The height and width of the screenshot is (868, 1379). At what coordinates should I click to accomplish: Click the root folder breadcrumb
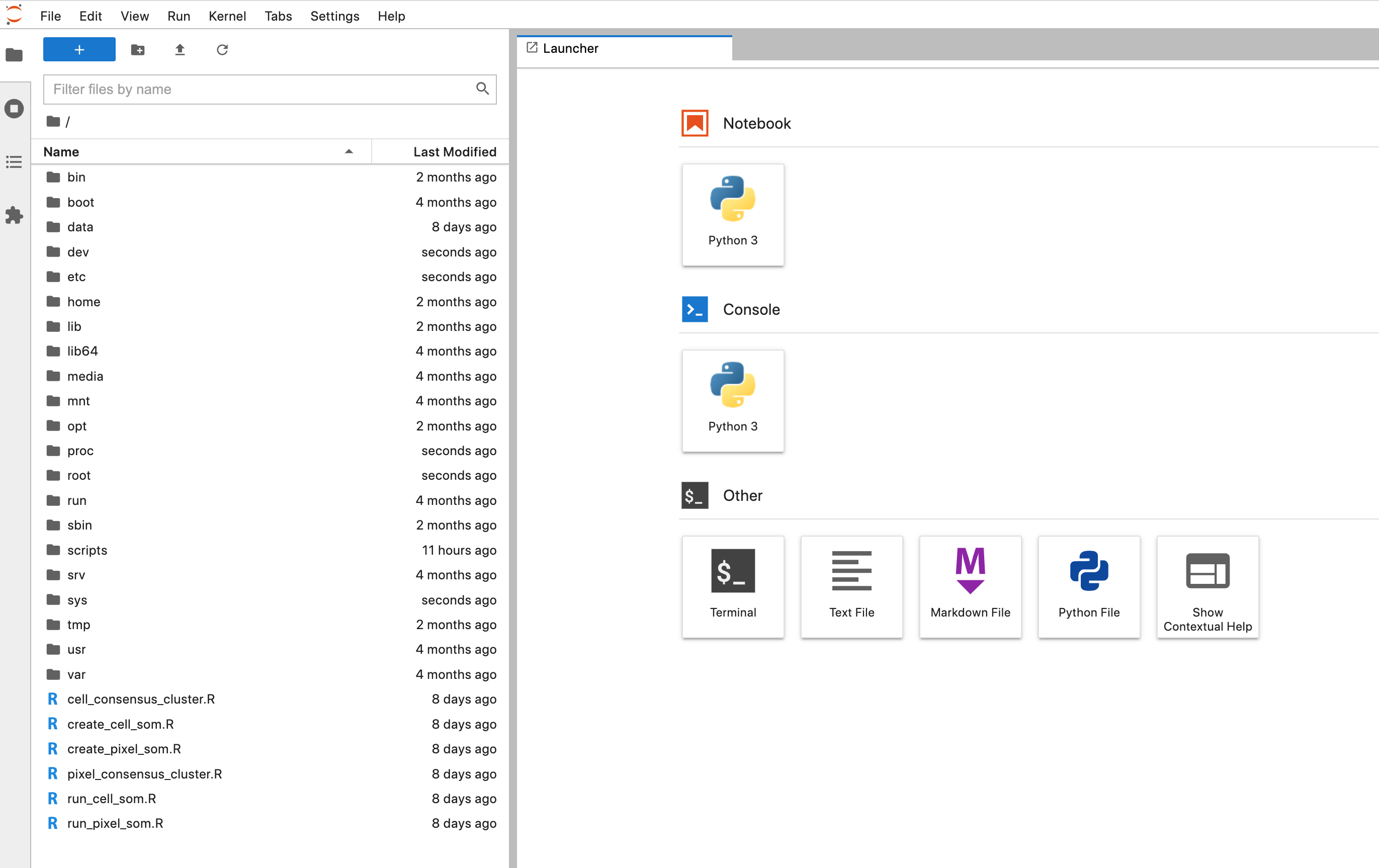pyautogui.click(x=54, y=121)
